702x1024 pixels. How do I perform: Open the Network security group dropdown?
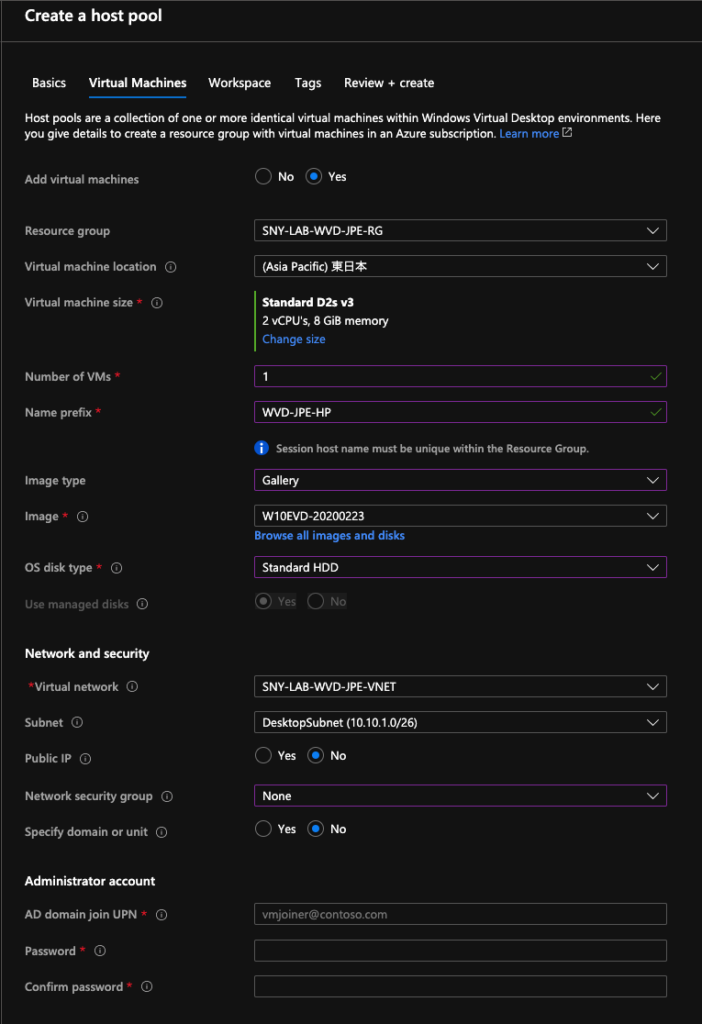point(460,796)
